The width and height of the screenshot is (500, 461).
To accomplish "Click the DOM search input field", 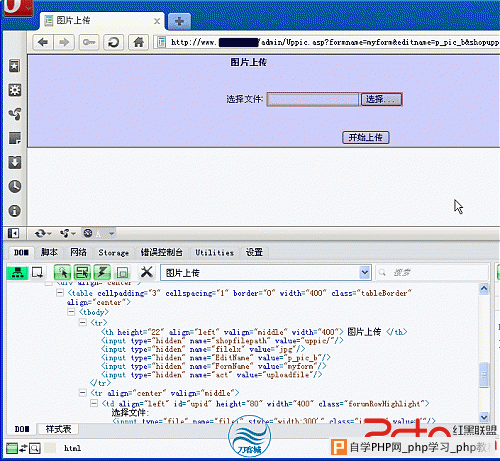I will tap(432, 273).
